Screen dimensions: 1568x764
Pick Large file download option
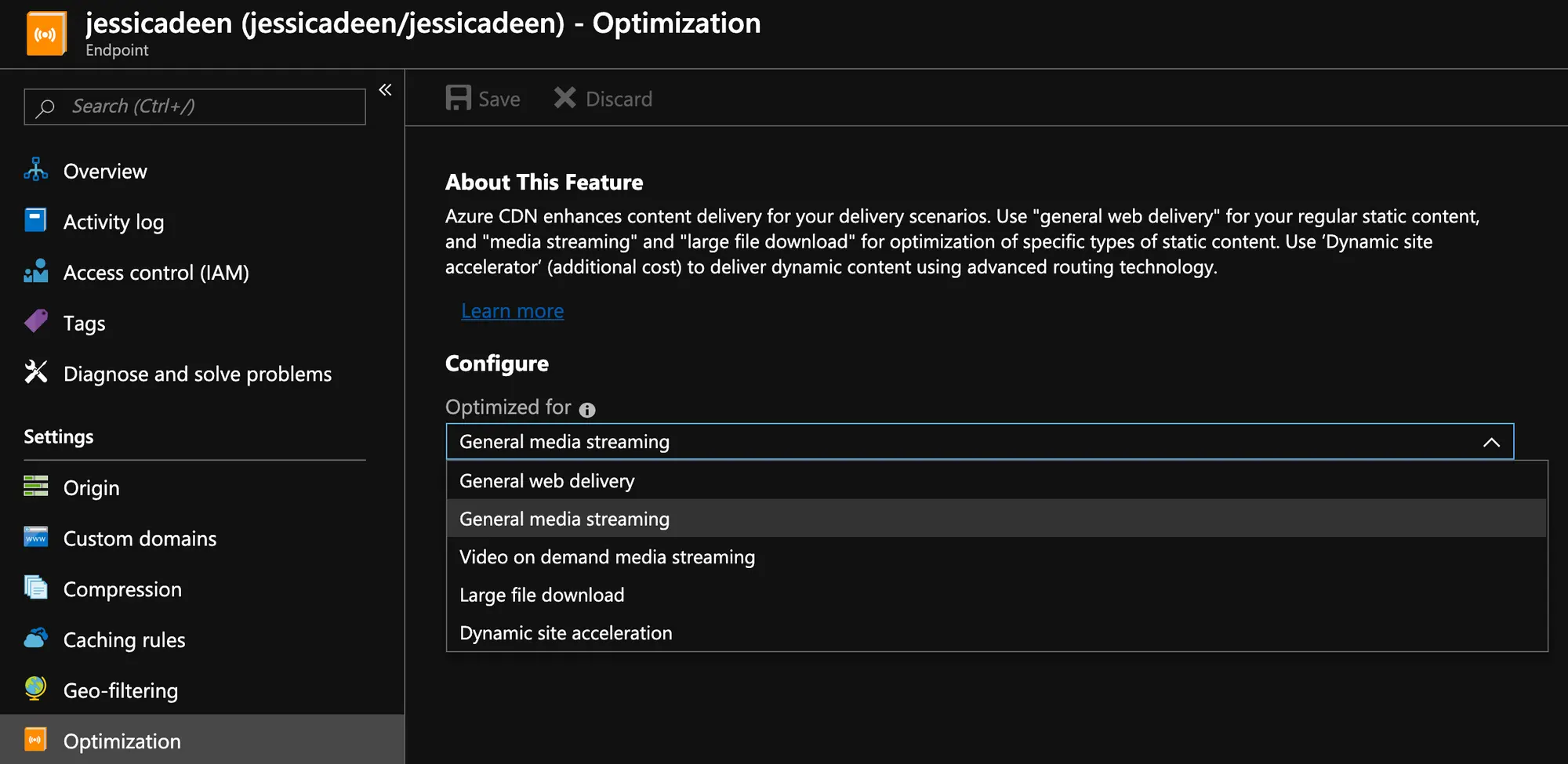(997, 595)
